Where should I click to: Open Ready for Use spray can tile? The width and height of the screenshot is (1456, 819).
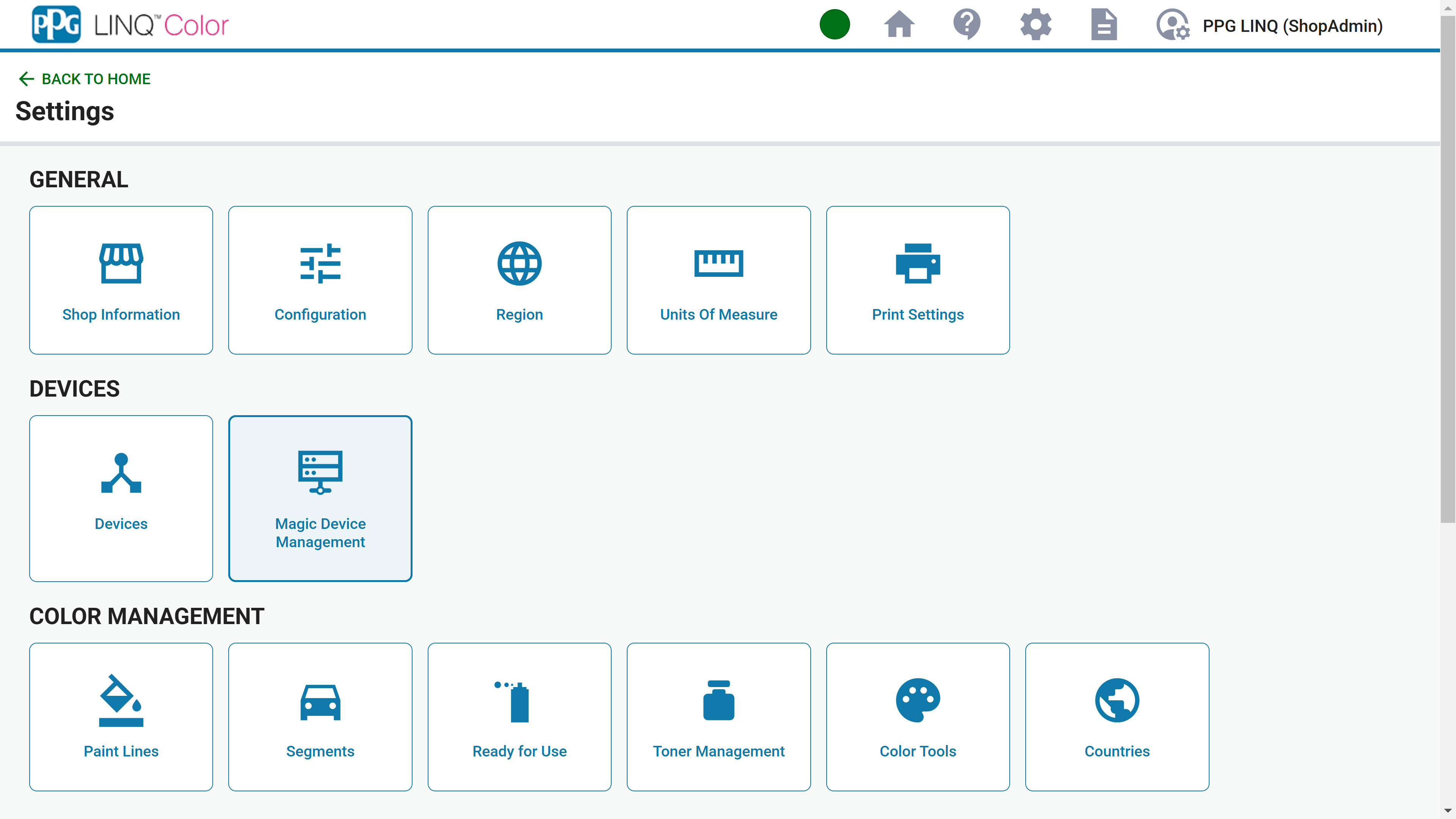pos(519,716)
